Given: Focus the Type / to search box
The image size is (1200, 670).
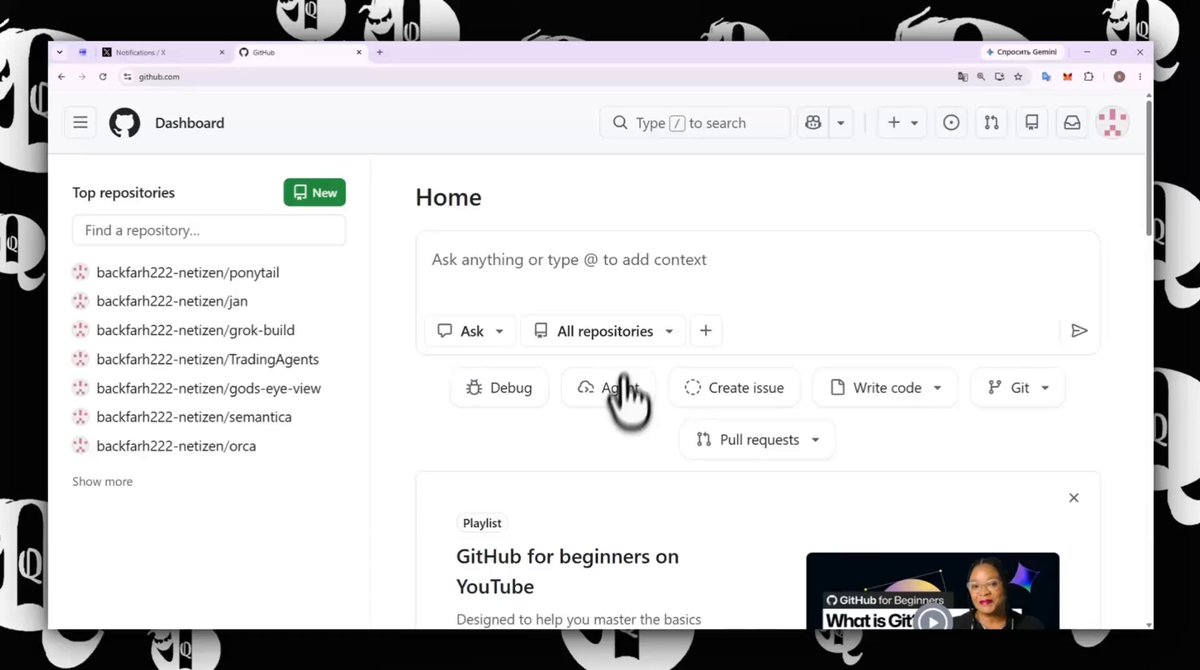Looking at the screenshot, I should [695, 123].
